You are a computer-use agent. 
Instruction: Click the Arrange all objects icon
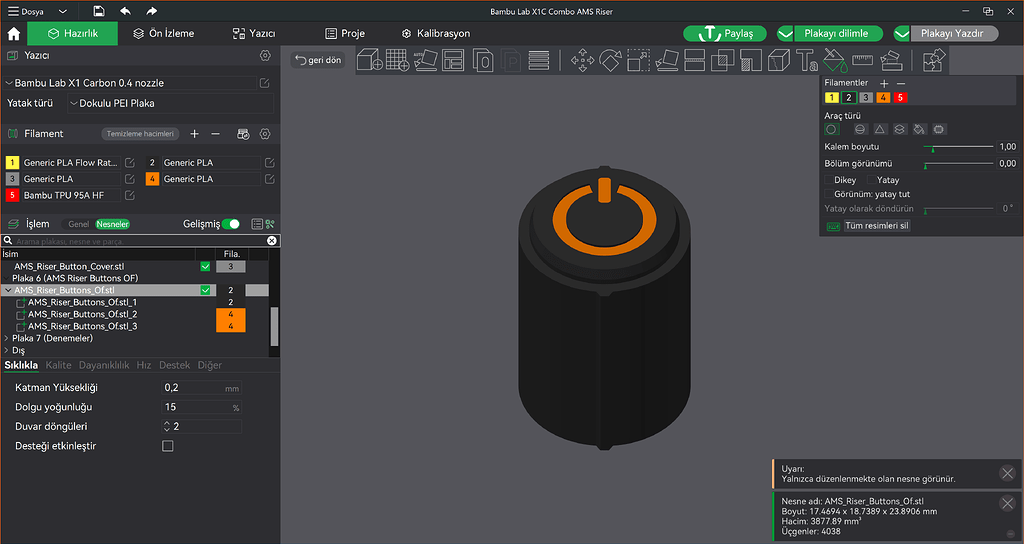click(453, 60)
